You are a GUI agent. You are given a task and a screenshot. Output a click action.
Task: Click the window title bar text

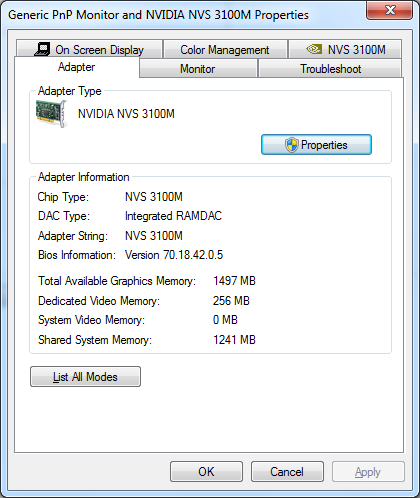158,15
